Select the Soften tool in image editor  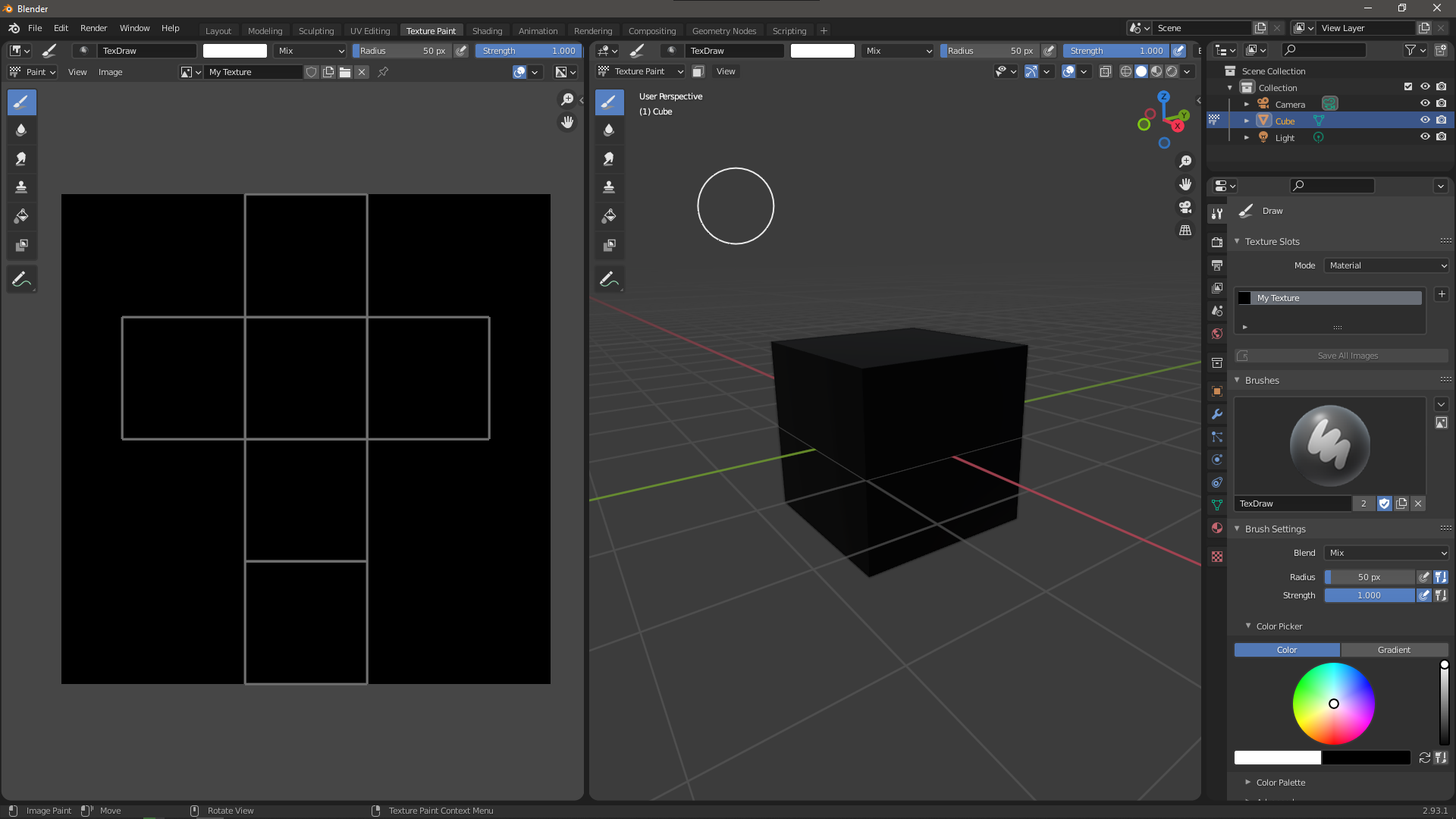[x=21, y=130]
